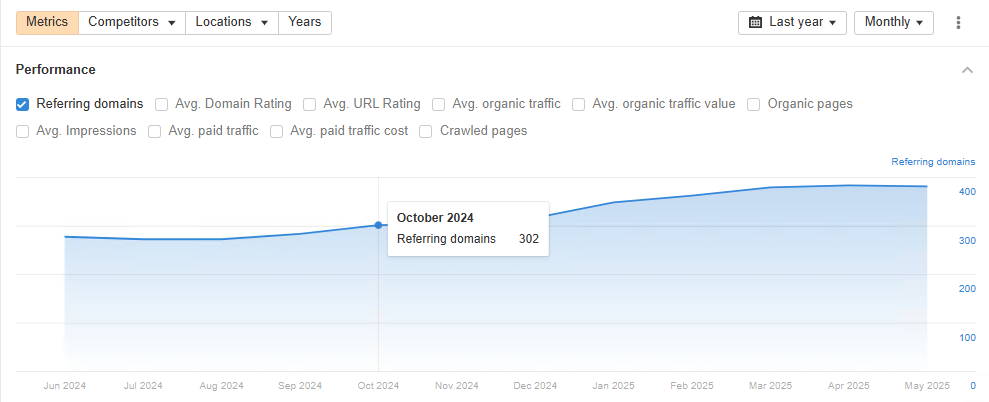Enable the Avg. organic traffic value checkbox
The image size is (989, 402).
tap(578, 104)
